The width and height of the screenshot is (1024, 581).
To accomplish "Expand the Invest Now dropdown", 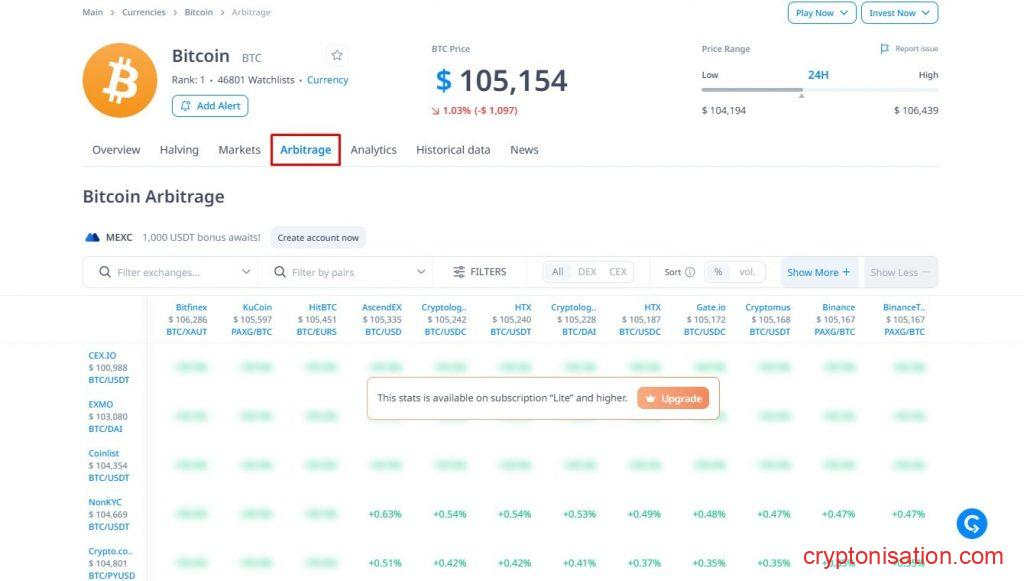I will tap(900, 13).
